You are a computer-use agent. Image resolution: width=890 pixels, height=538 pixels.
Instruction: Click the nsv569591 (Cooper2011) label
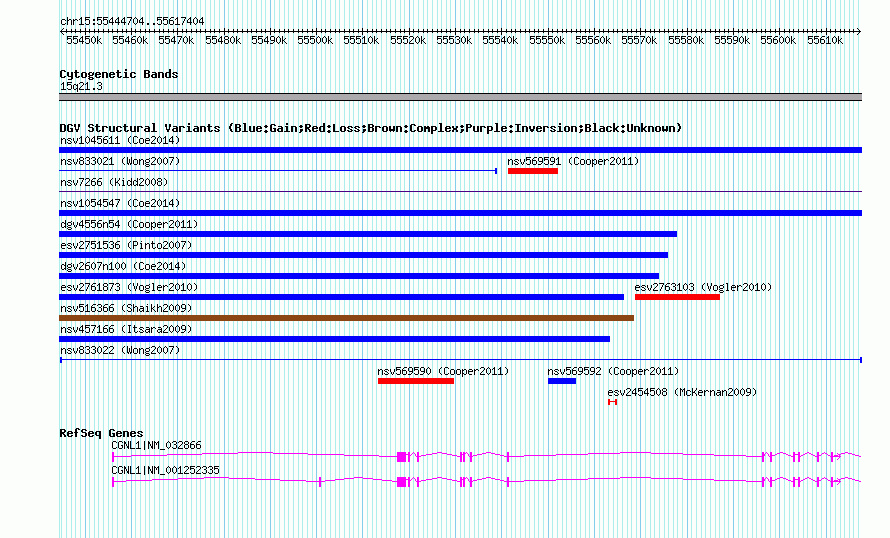click(573, 161)
